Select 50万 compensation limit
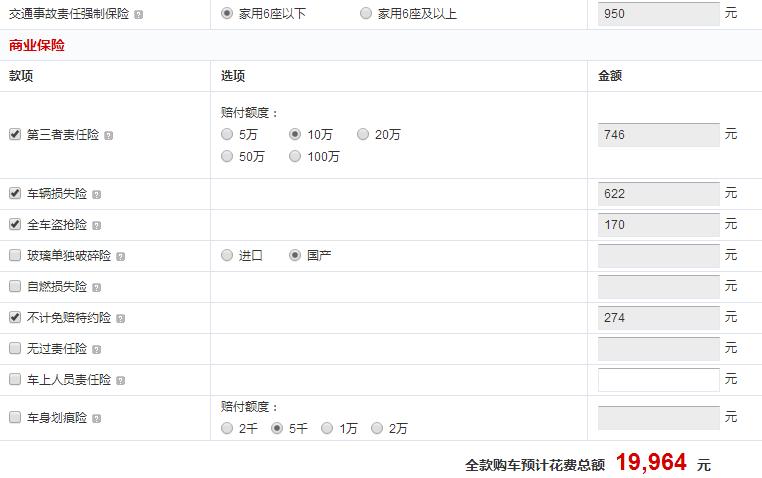 228,156
